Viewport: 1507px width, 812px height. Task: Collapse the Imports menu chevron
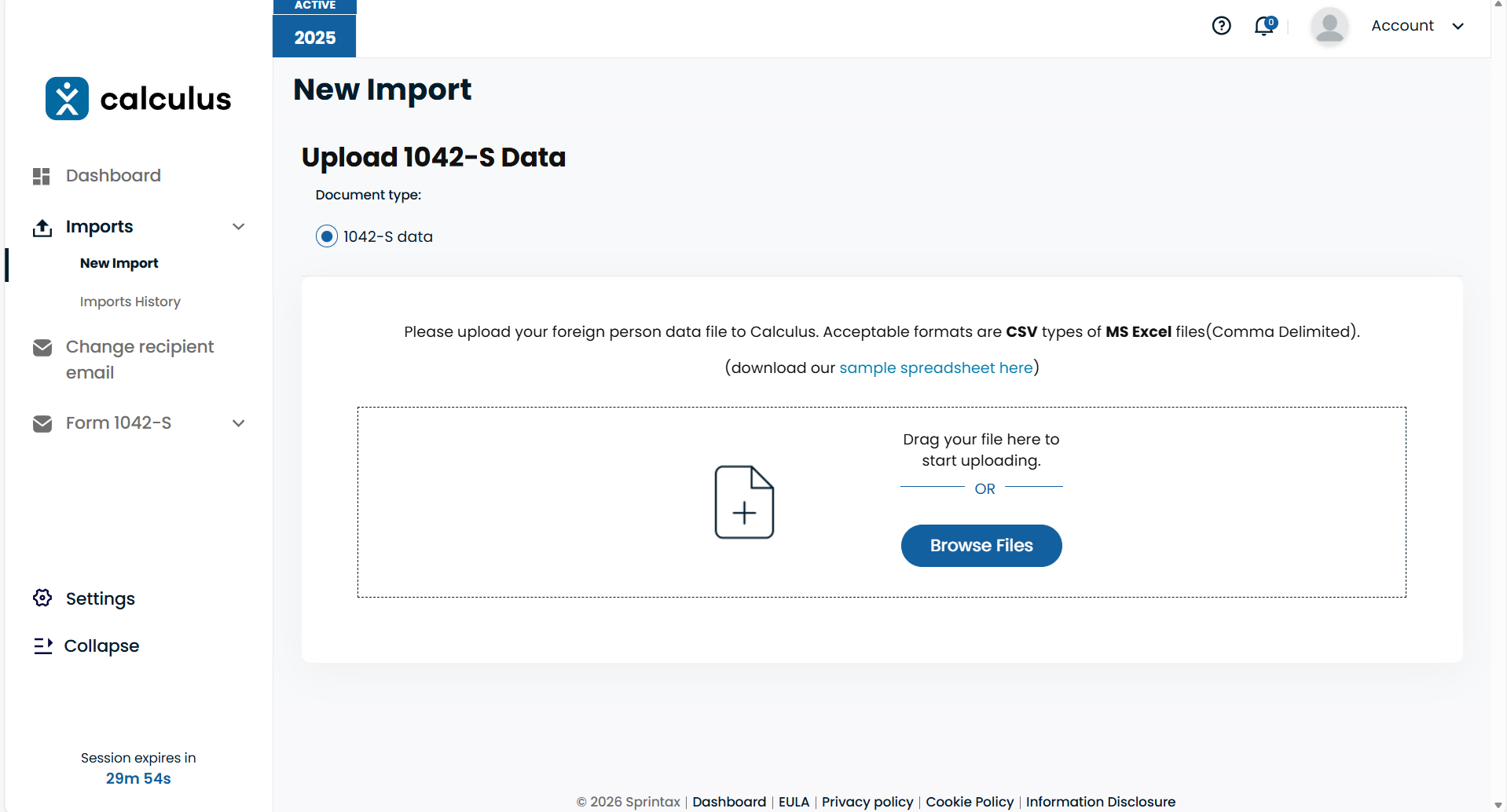coord(239,227)
